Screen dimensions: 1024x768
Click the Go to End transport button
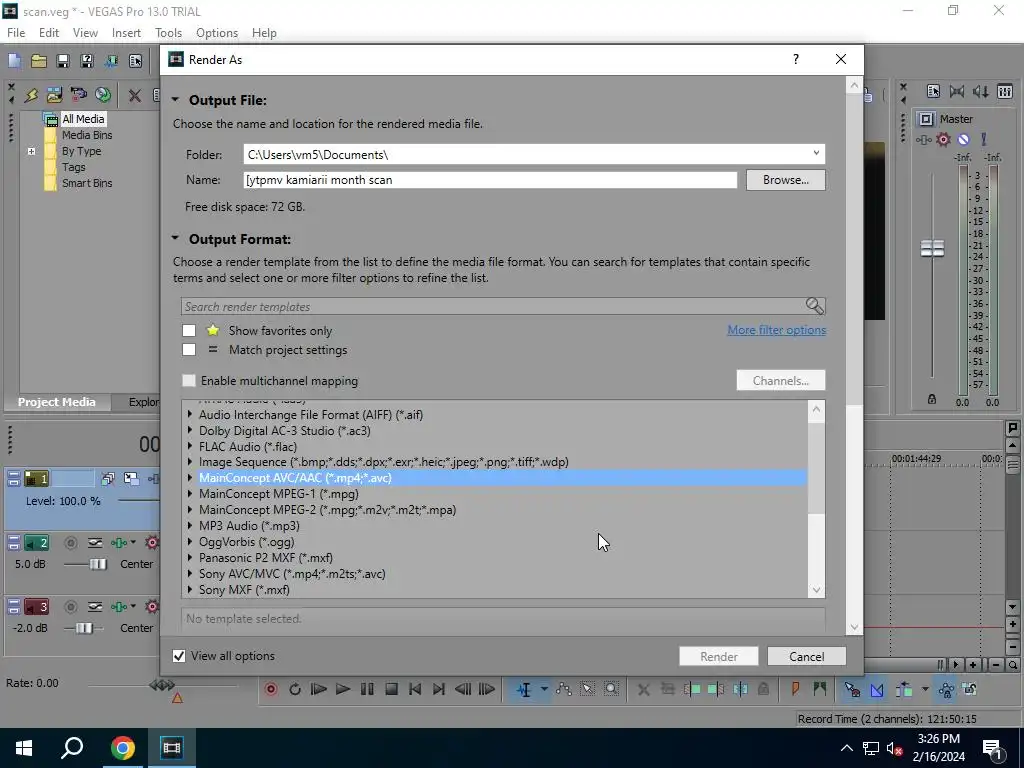tap(439, 689)
